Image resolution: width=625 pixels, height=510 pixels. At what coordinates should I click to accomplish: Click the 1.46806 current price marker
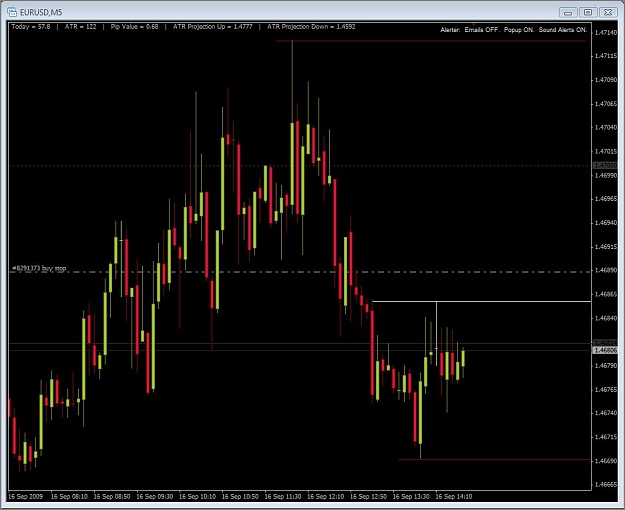[605, 351]
